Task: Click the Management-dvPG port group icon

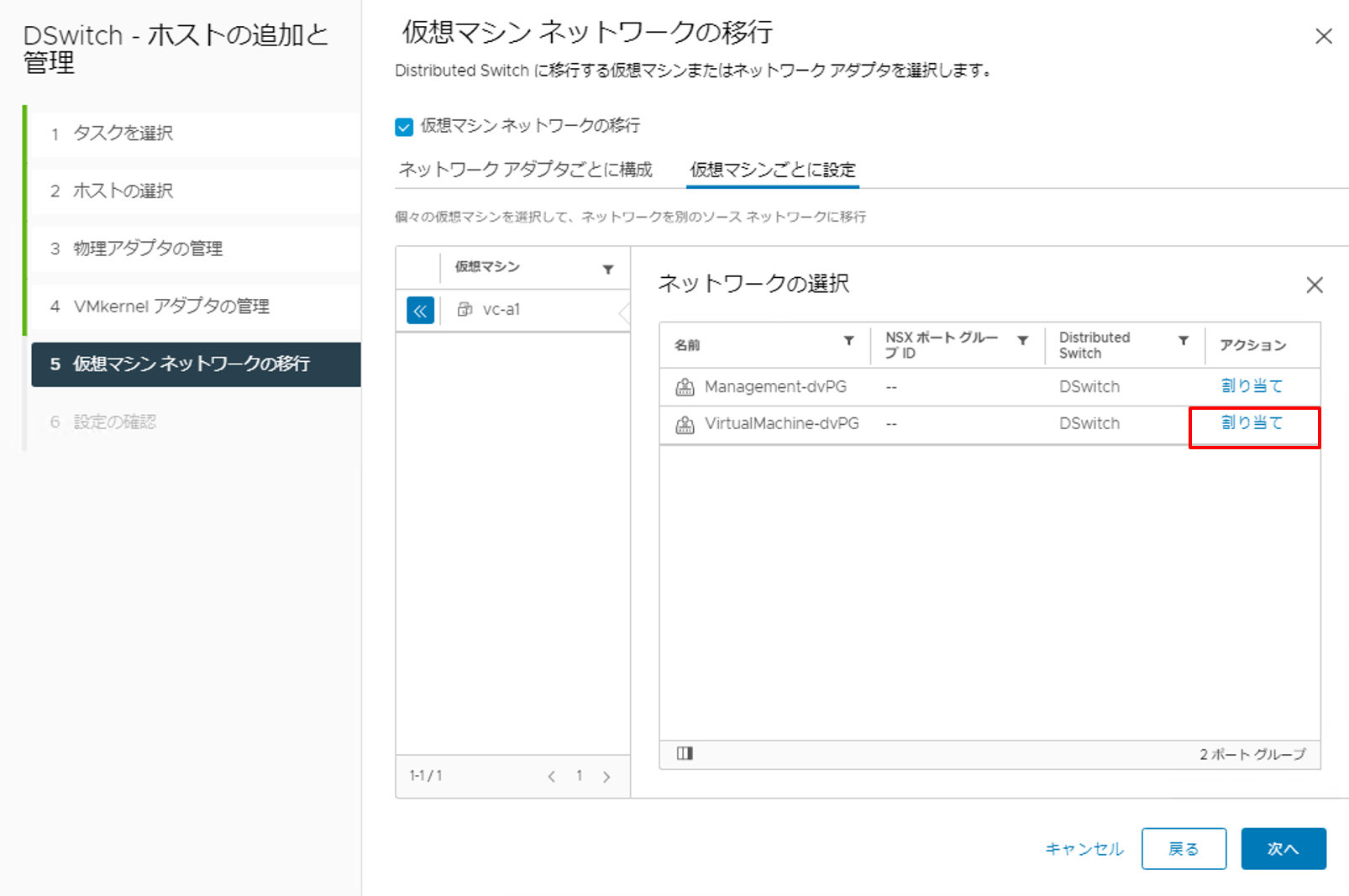Action: click(x=685, y=387)
